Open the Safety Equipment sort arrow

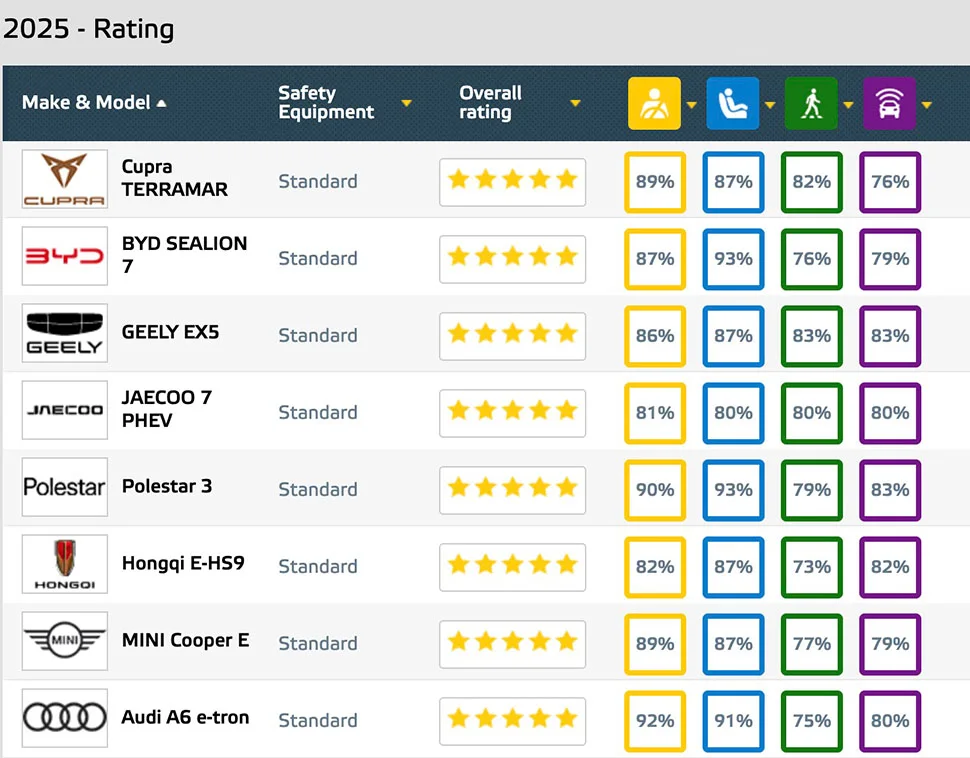click(x=406, y=103)
